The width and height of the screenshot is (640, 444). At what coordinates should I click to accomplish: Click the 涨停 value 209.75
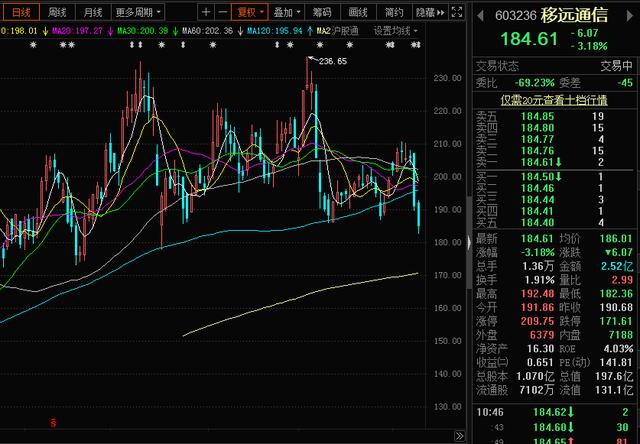point(538,321)
